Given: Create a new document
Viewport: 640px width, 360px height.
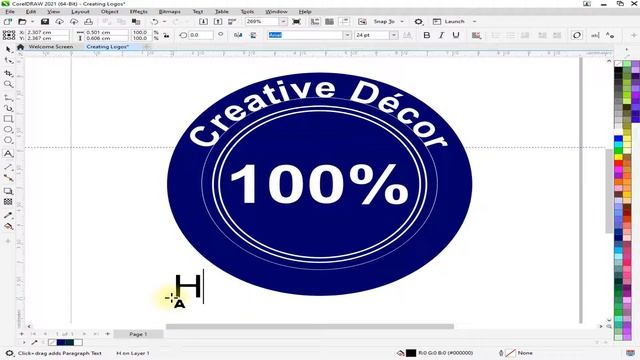Looking at the screenshot, I should click(8, 22).
